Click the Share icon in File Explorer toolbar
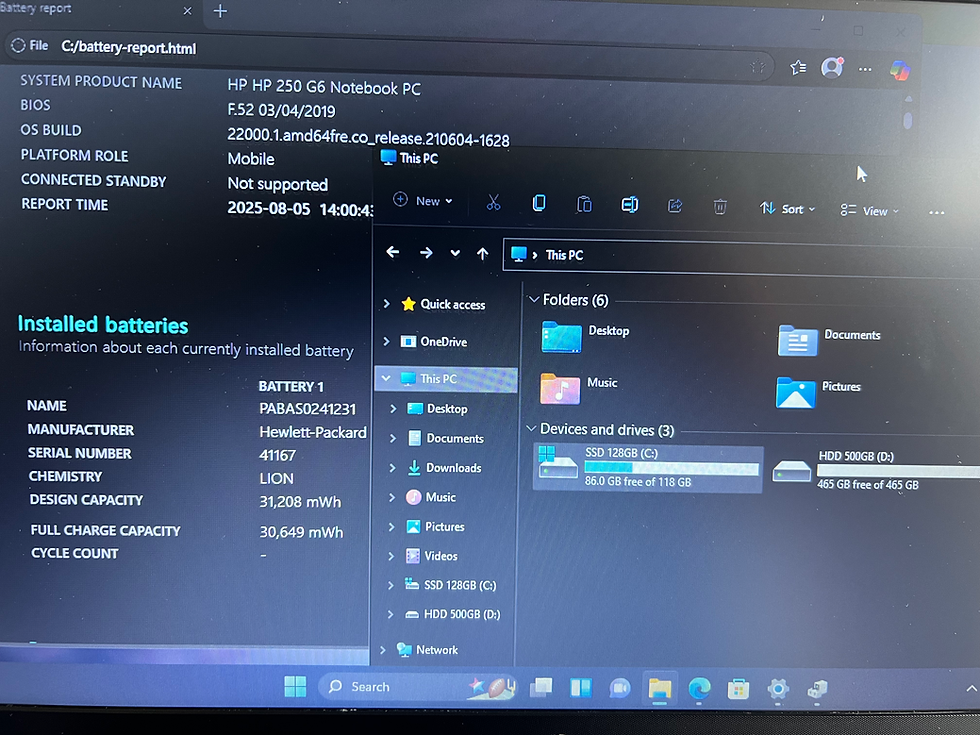Screen dimensions: 980x735 [x=675, y=206]
